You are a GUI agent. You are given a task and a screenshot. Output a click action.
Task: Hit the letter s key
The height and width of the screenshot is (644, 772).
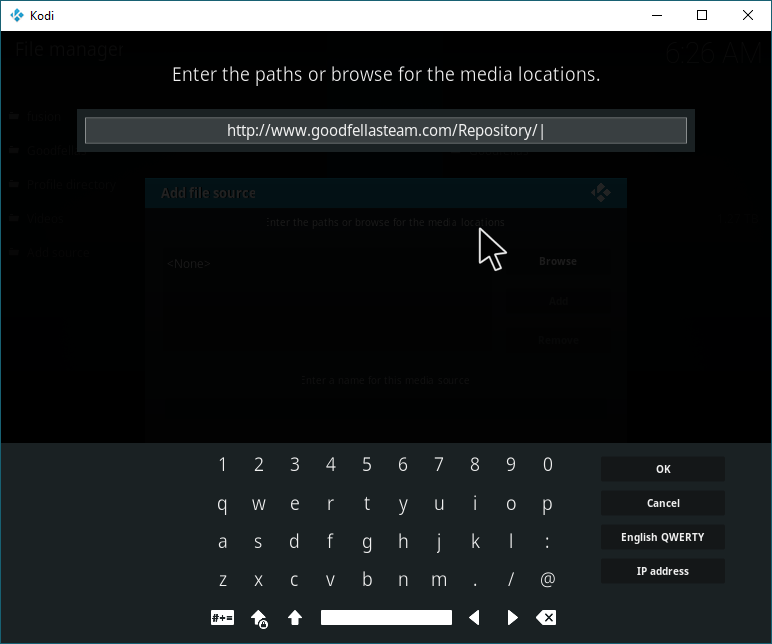(x=258, y=542)
